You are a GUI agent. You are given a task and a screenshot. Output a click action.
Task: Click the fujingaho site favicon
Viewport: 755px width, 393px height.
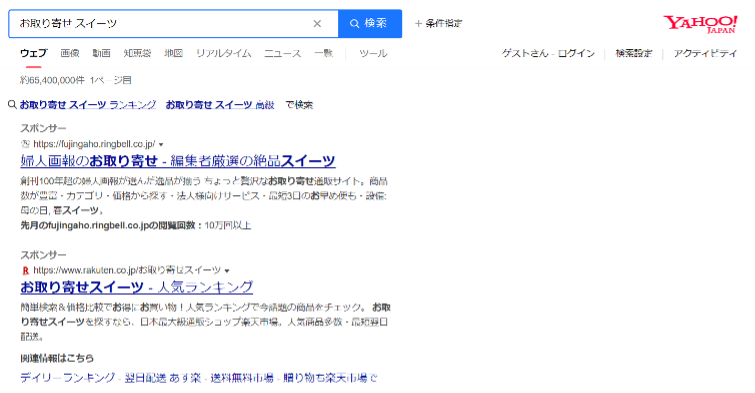[x=25, y=144]
